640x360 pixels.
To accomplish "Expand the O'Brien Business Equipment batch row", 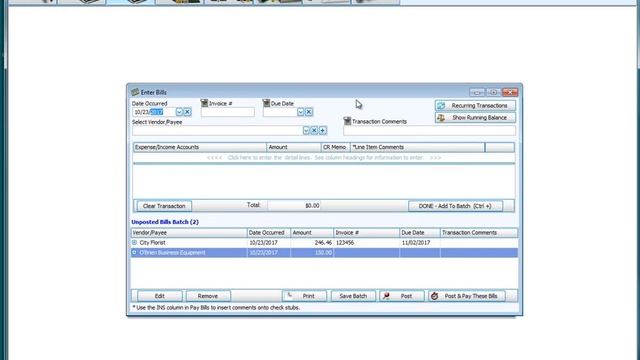I will coord(134,253).
